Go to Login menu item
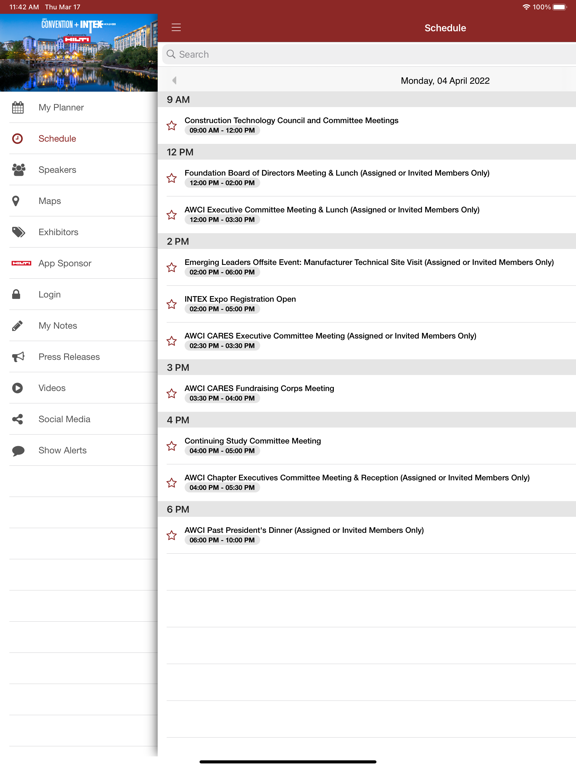 coord(78,294)
